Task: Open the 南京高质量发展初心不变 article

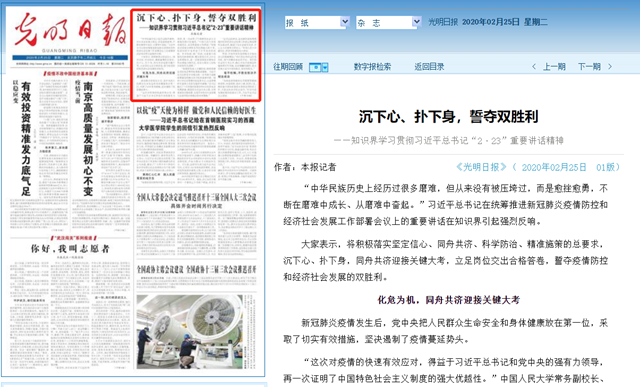Action: (x=88, y=139)
